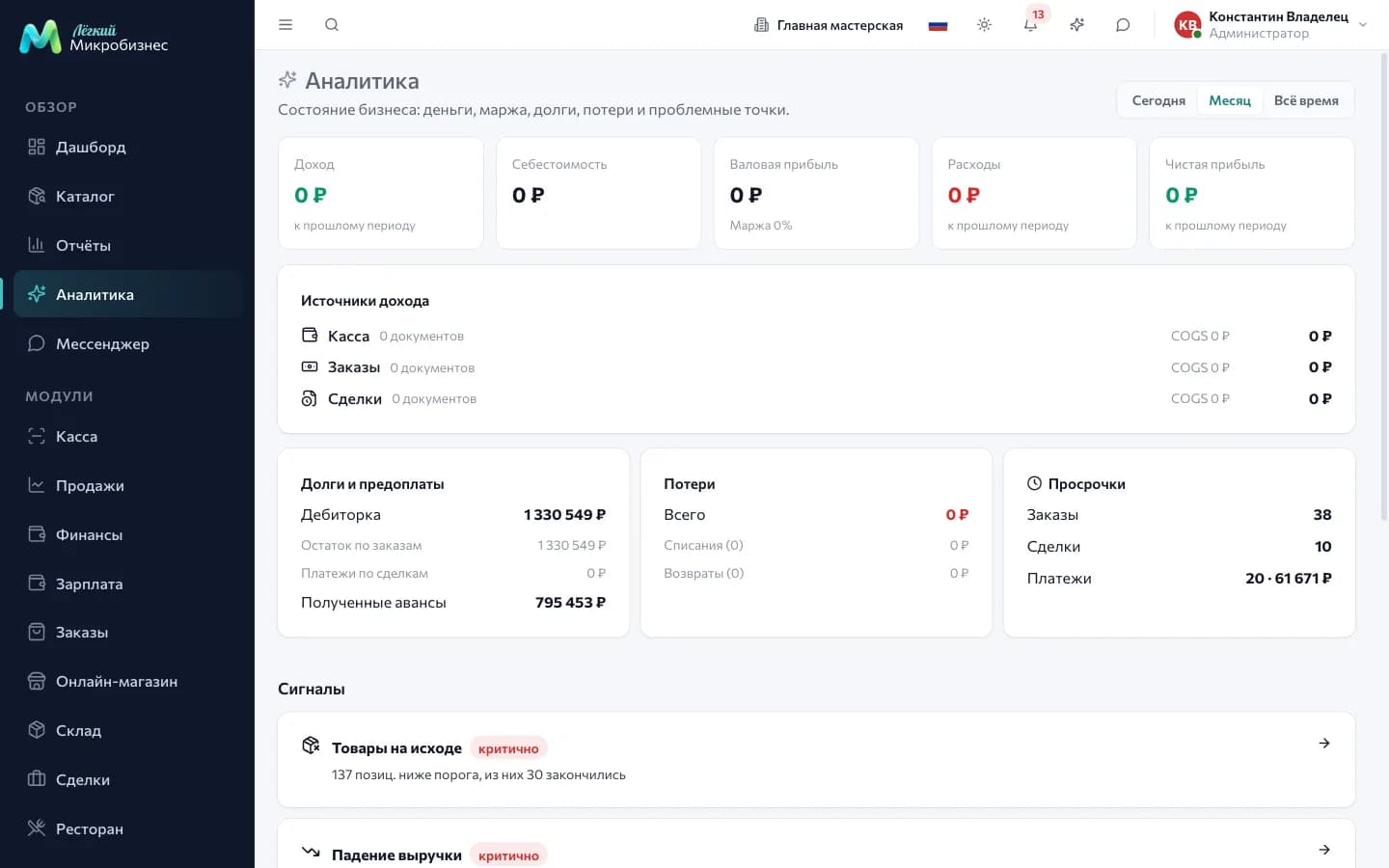
Task: Click the Заказы row in income sources
Action: 816,367
